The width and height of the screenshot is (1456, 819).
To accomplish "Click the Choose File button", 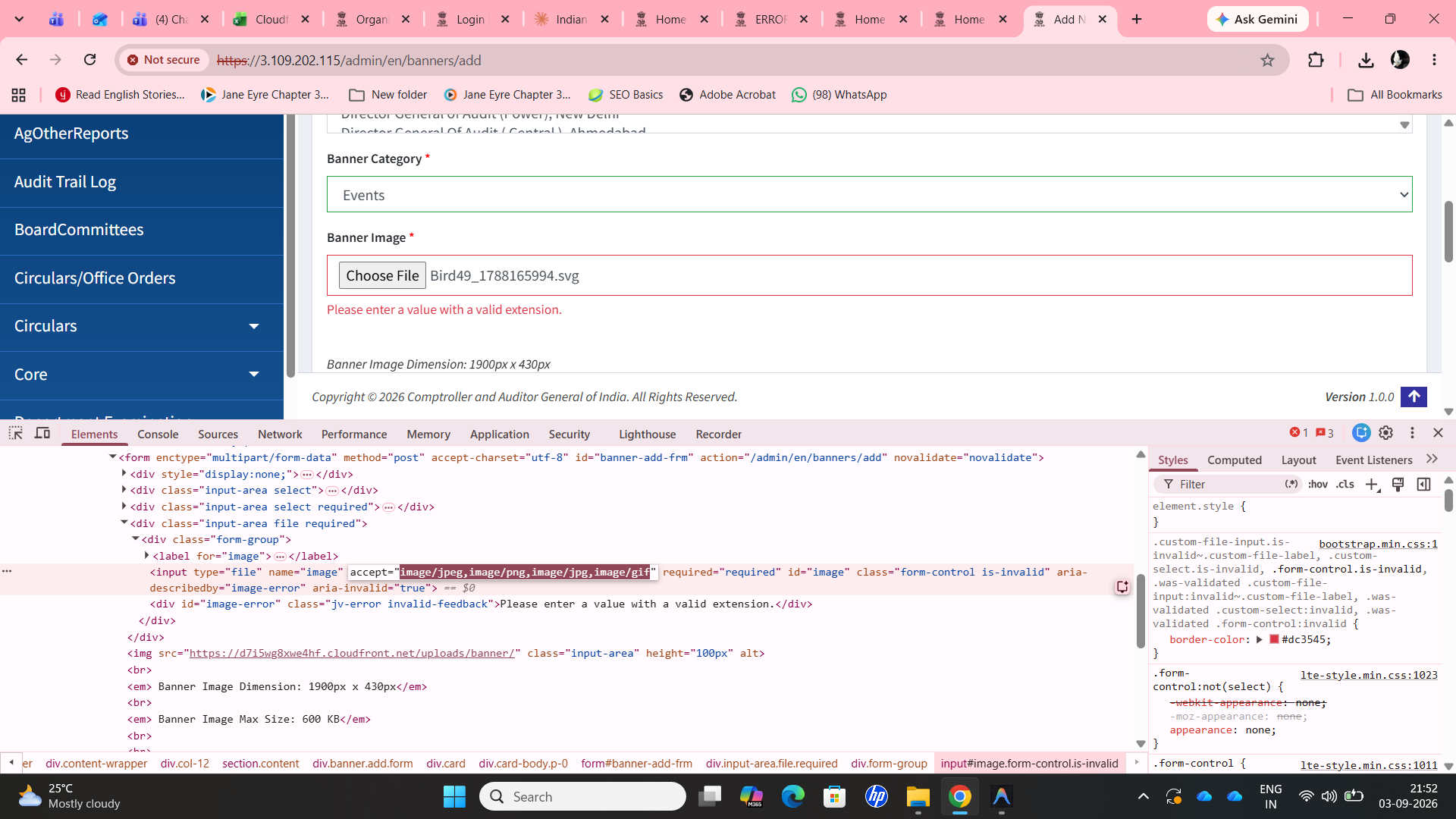I will 382,276.
